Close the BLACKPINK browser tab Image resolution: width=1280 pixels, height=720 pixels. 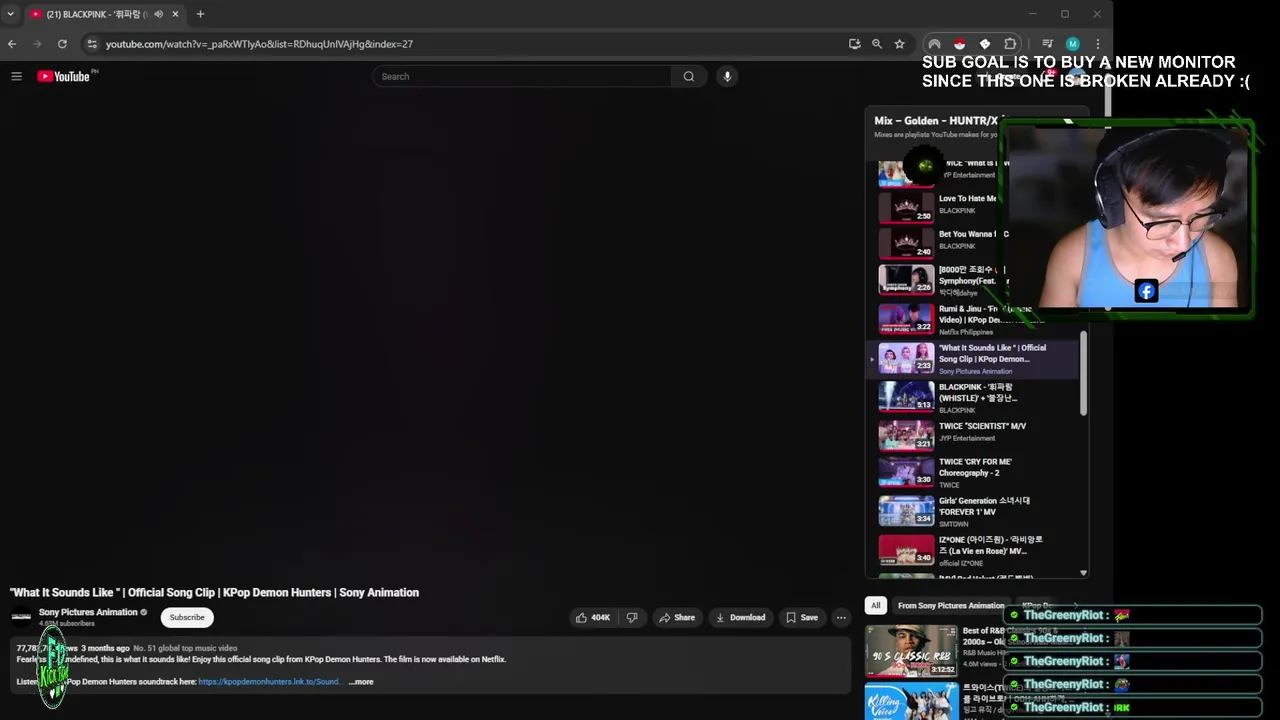(x=176, y=14)
